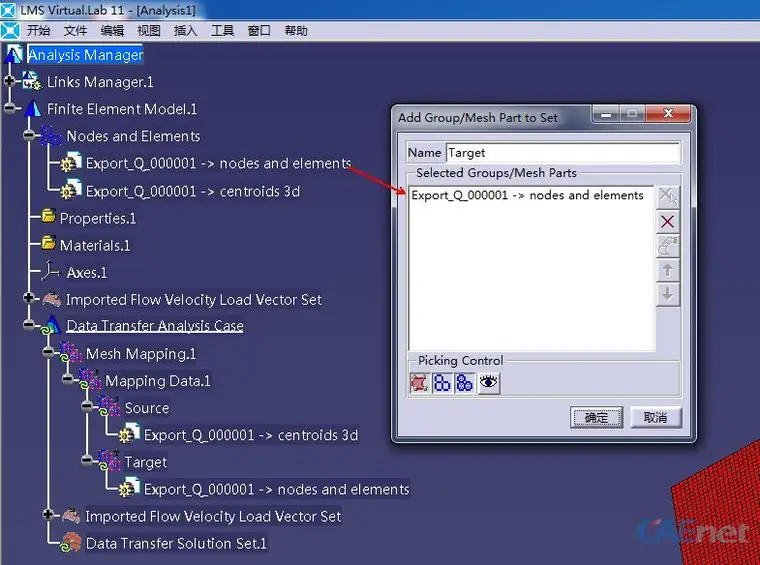Select 'Export_Q_000001 -> centroids 3d' under Nodes and Elements
The image size is (760, 565).
[192, 191]
